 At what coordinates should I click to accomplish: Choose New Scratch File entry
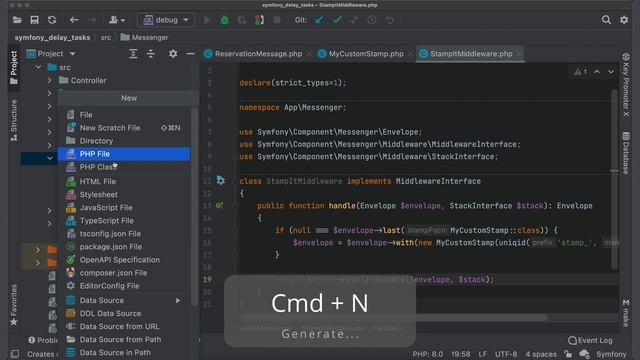tap(124, 128)
